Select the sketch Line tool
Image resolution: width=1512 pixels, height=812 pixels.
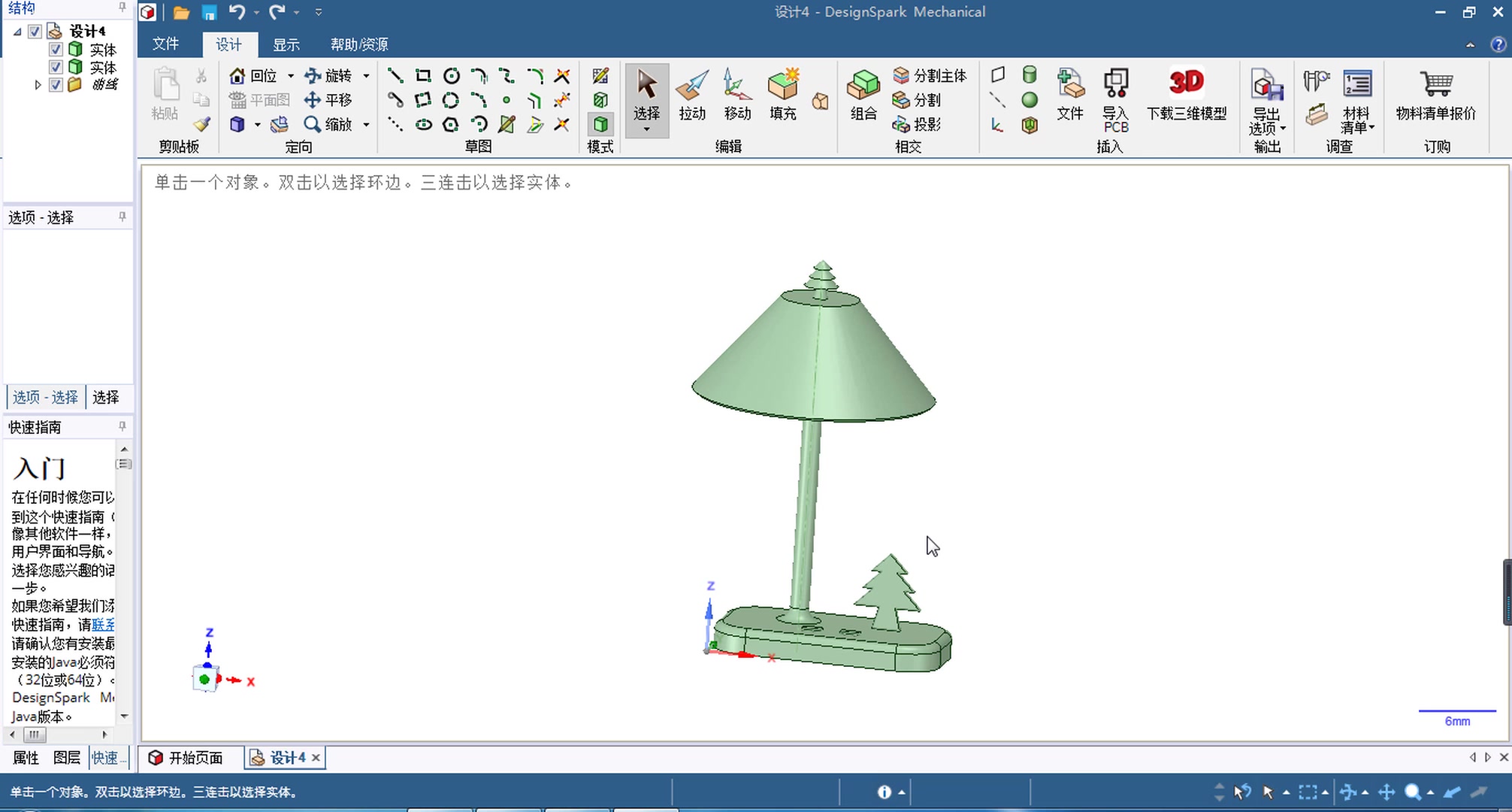(x=395, y=76)
